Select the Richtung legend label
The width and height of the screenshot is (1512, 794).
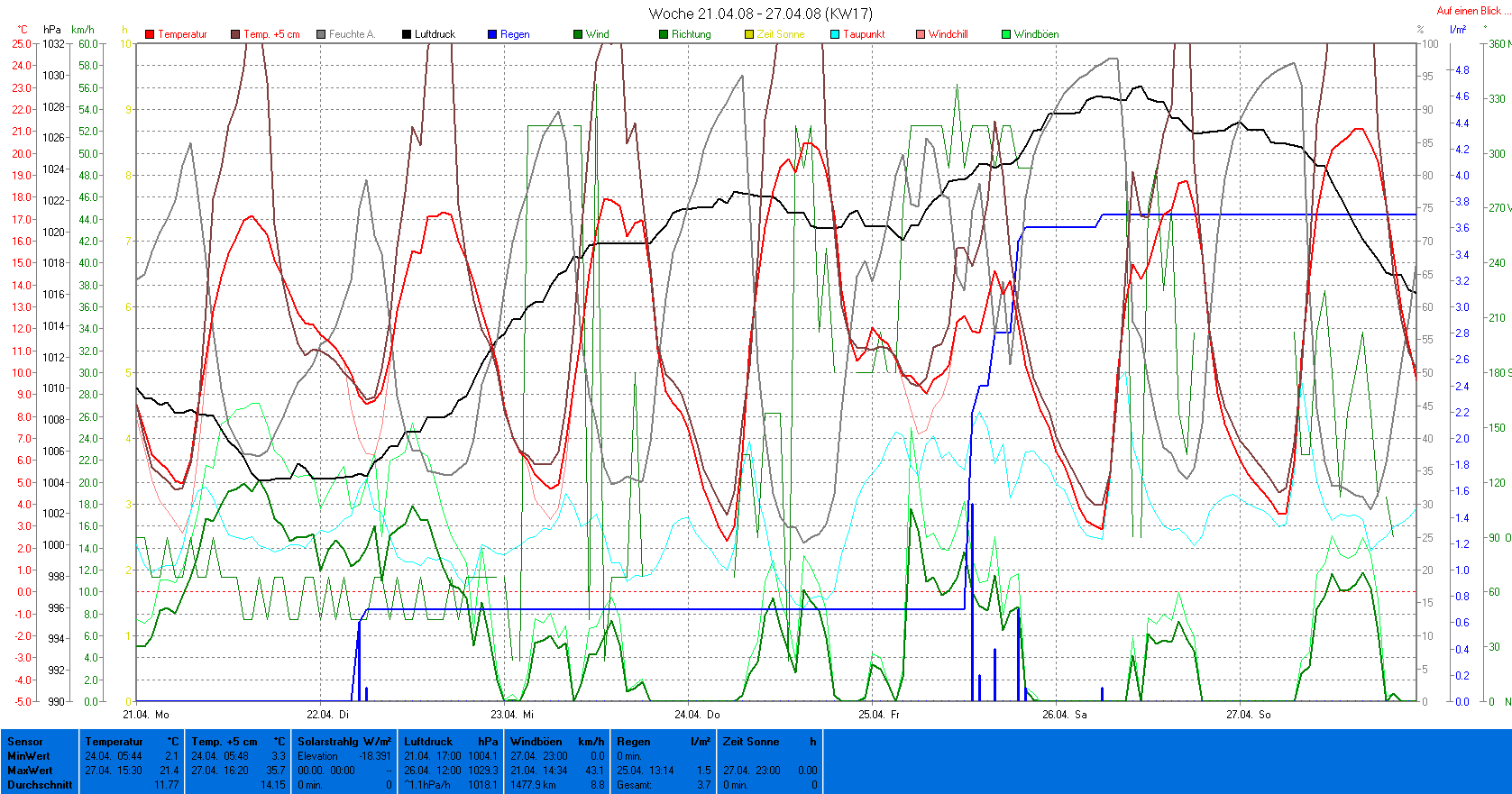(x=691, y=34)
